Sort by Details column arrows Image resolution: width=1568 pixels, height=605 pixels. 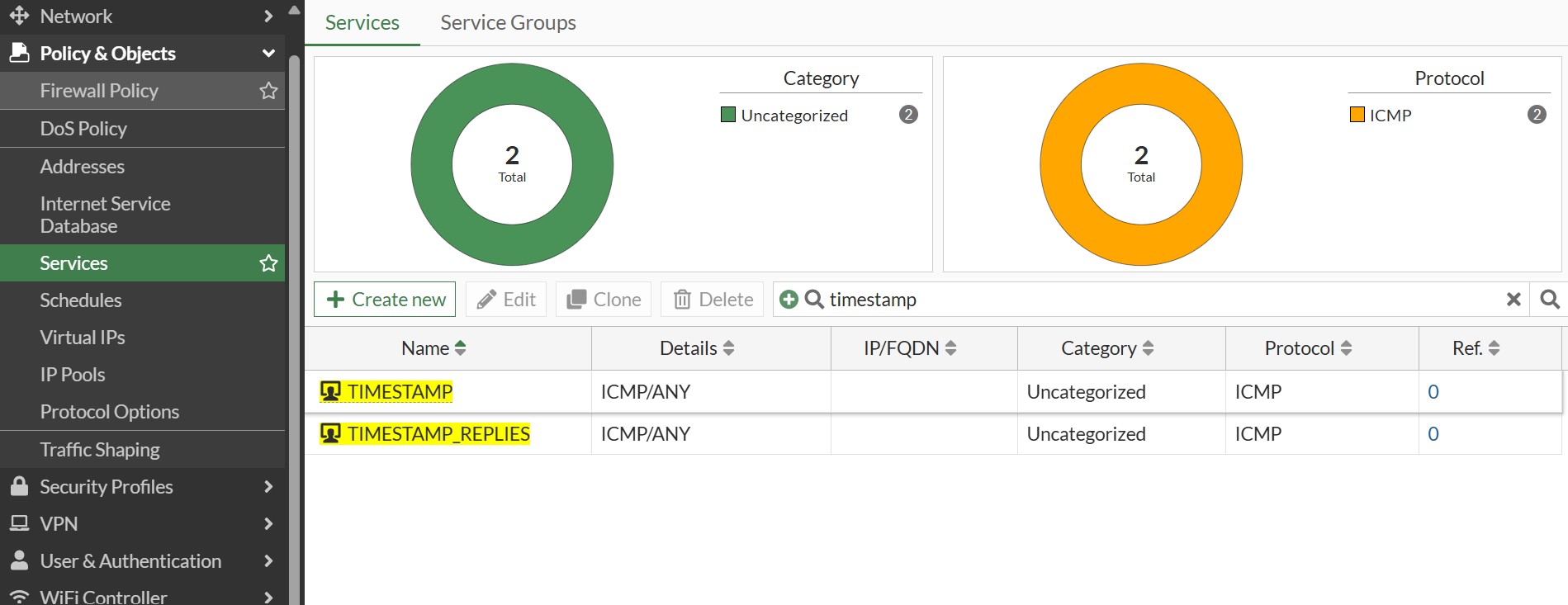728,348
